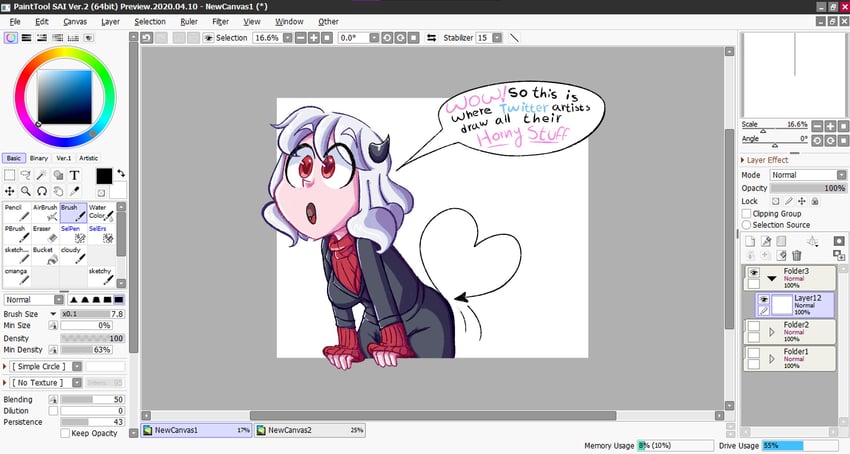This screenshot has width=850, height=454.
Task: Choose the SelPen selection pen
Action: [73, 234]
